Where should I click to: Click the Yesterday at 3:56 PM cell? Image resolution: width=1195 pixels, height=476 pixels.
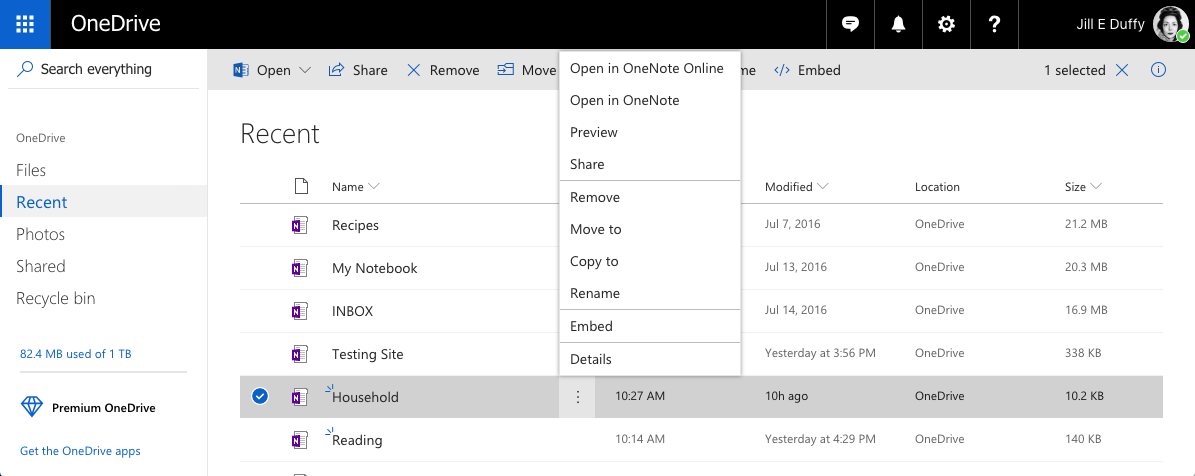(820, 353)
